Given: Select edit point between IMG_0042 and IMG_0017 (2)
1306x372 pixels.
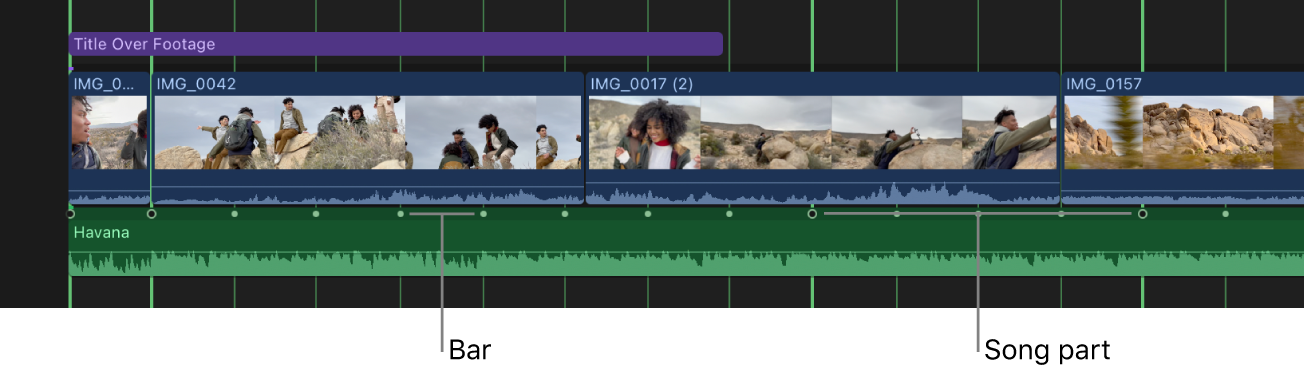Looking at the screenshot, I should point(585,138).
